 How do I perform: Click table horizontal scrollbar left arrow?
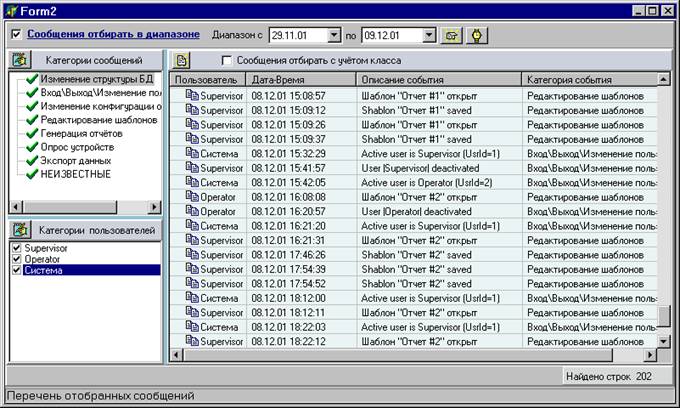176,355
